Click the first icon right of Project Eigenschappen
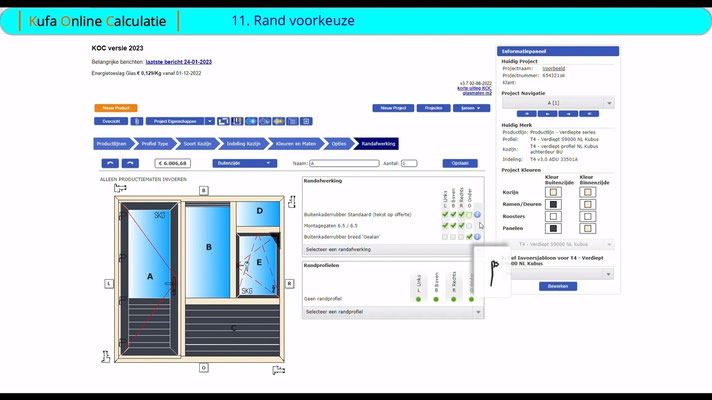Screen dimensions: 712x400 223,121
